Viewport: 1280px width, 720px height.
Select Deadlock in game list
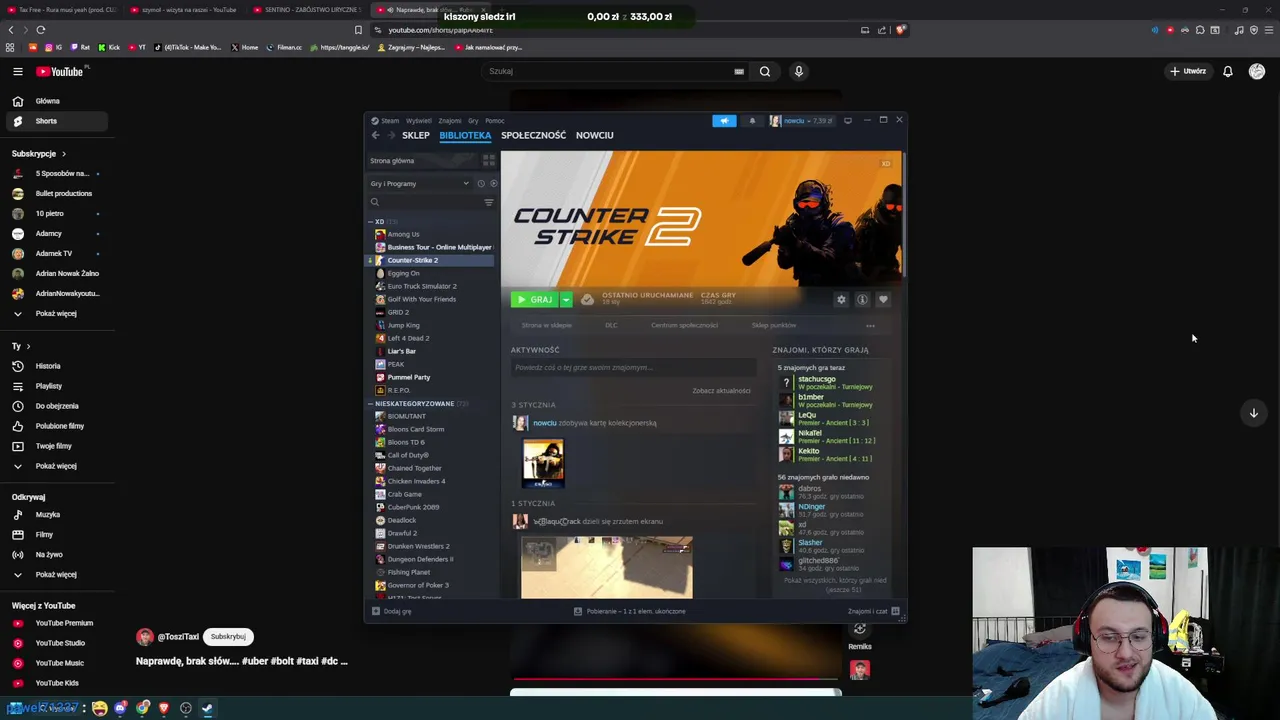tap(402, 521)
